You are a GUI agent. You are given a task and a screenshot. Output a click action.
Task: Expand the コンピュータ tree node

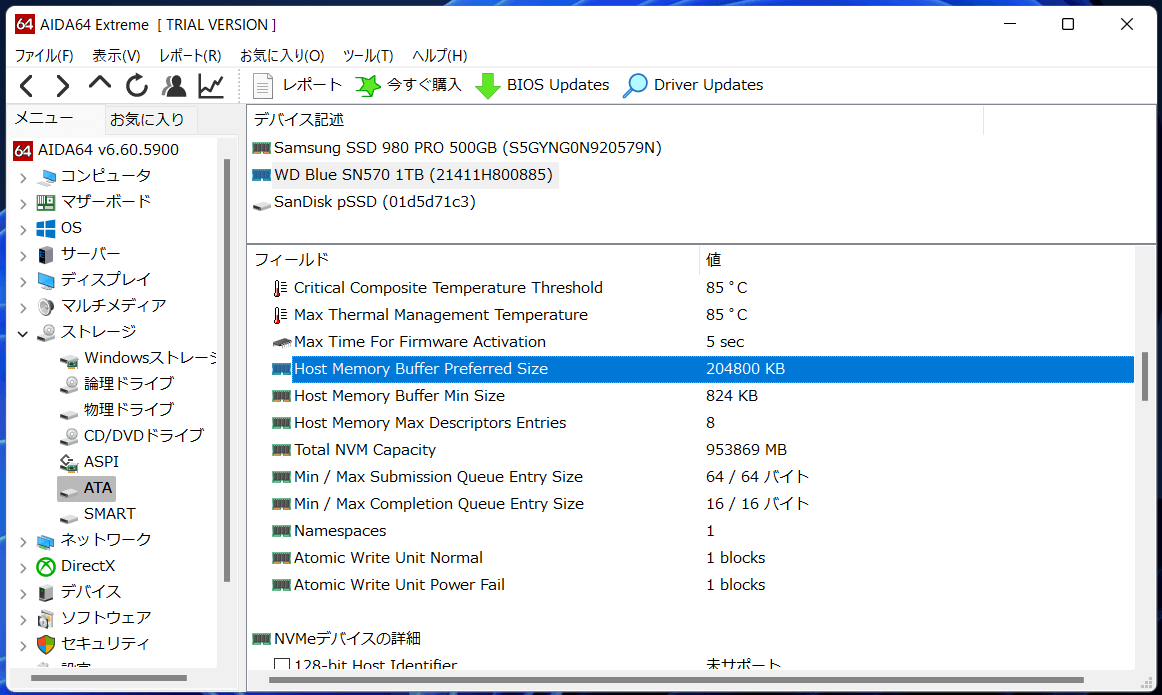point(23,177)
